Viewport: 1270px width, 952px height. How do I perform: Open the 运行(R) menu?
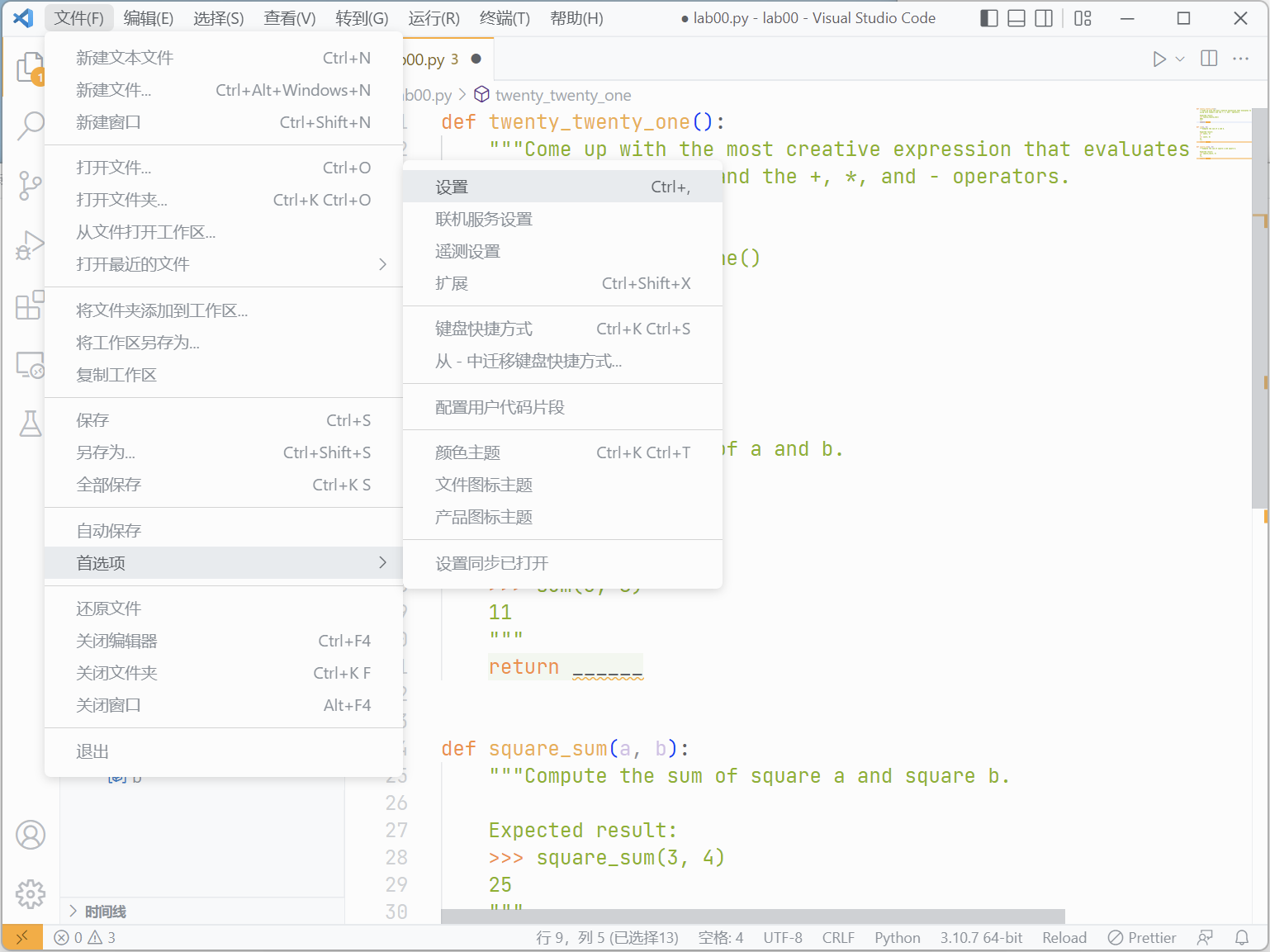point(434,18)
